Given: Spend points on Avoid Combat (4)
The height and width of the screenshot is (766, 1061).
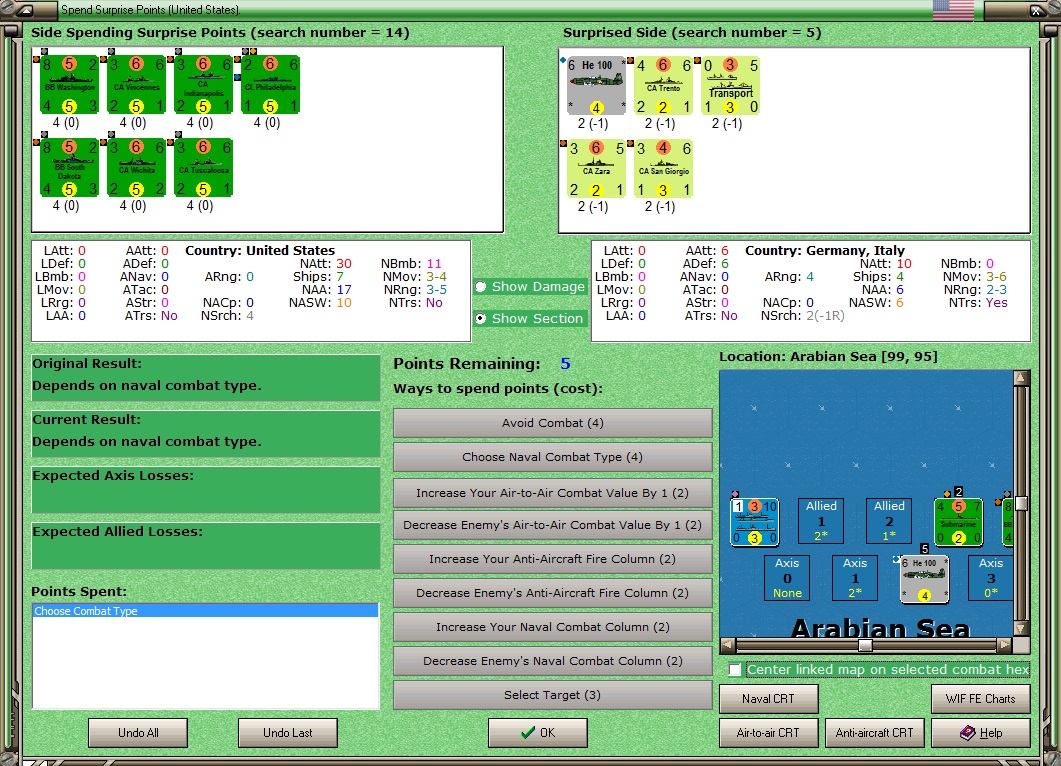Looking at the screenshot, I should pyautogui.click(x=552, y=423).
